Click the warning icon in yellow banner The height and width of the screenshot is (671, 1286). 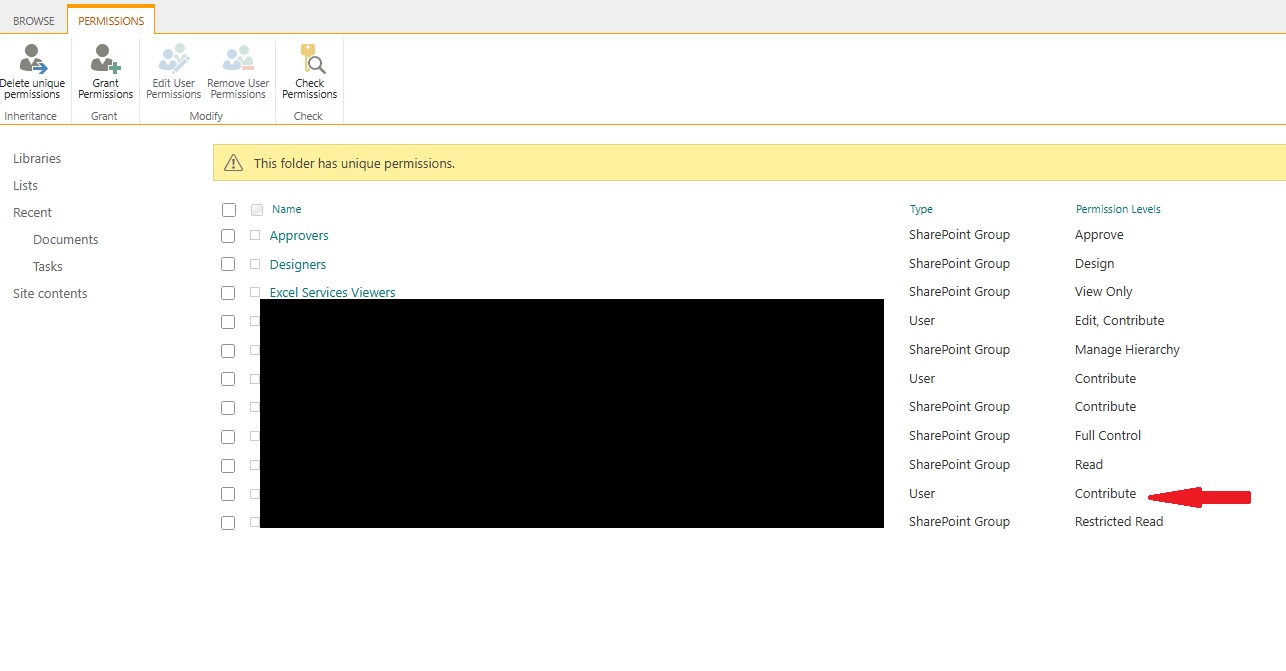[233, 163]
